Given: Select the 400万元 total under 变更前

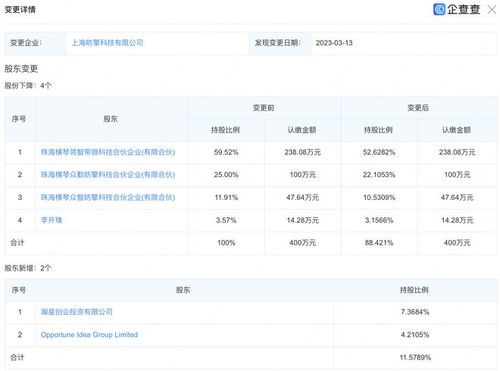Looking at the screenshot, I should [x=302, y=243].
